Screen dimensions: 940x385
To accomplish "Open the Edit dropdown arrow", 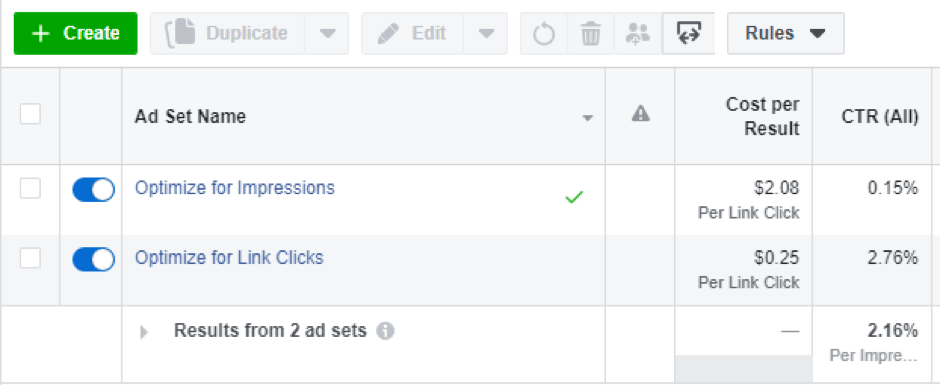I will click(x=485, y=34).
